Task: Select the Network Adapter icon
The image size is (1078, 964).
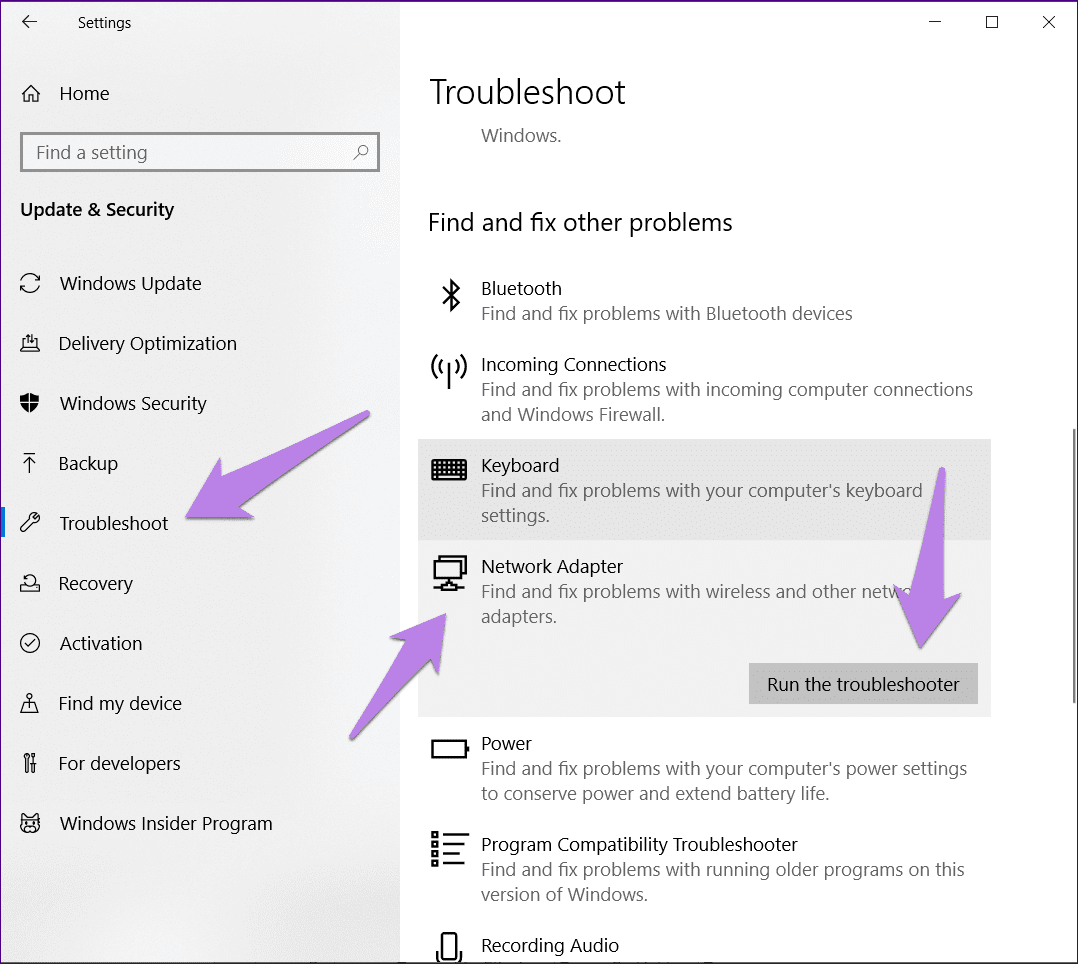Action: coord(449,573)
